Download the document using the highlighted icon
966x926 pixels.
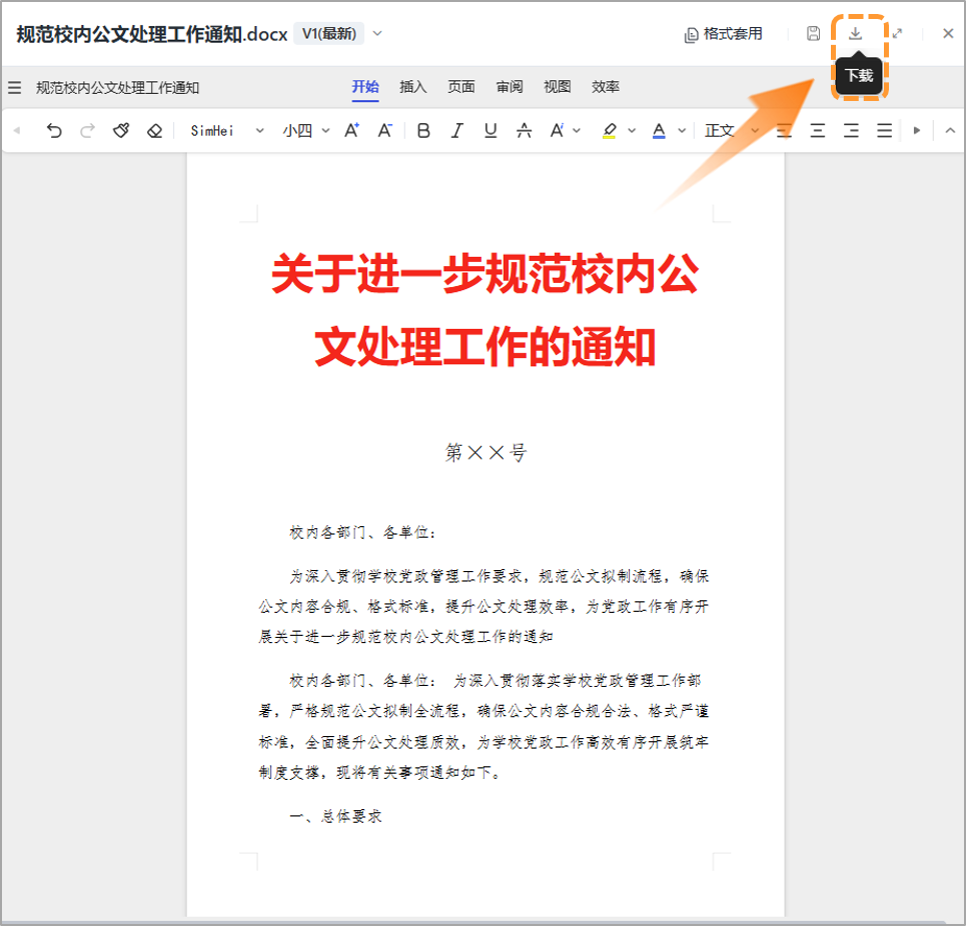(856, 33)
